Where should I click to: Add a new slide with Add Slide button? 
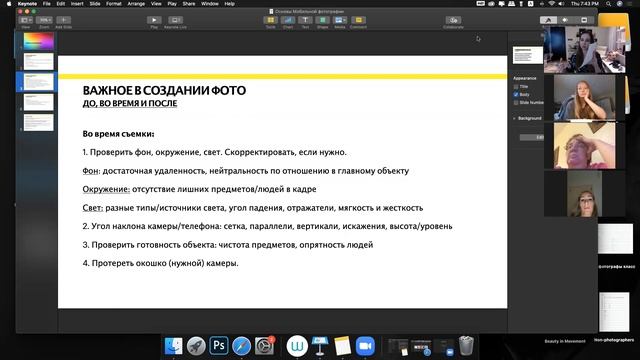tap(63, 20)
